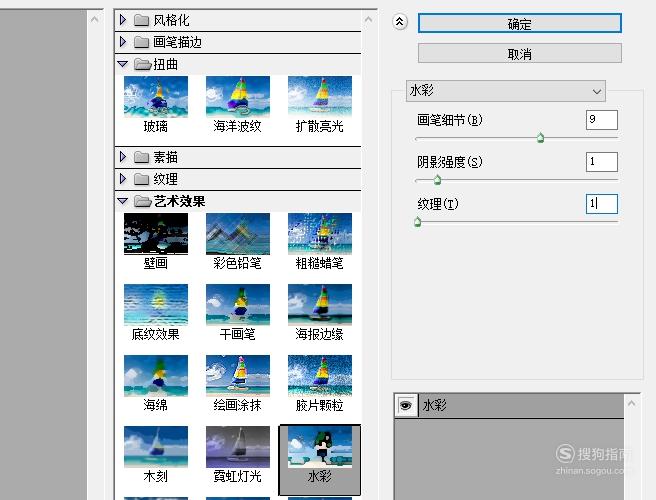
Task: Choose the 壁画 filter thumbnail
Action: tap(156, 234)
